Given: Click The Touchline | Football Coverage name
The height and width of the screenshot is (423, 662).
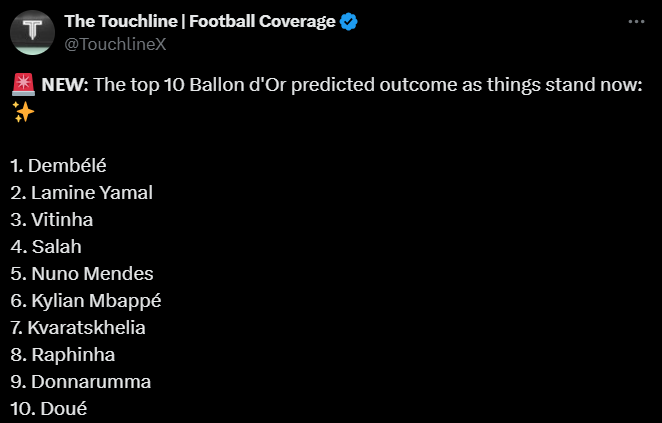Looking at the screenshot, I should pos(200,22).
